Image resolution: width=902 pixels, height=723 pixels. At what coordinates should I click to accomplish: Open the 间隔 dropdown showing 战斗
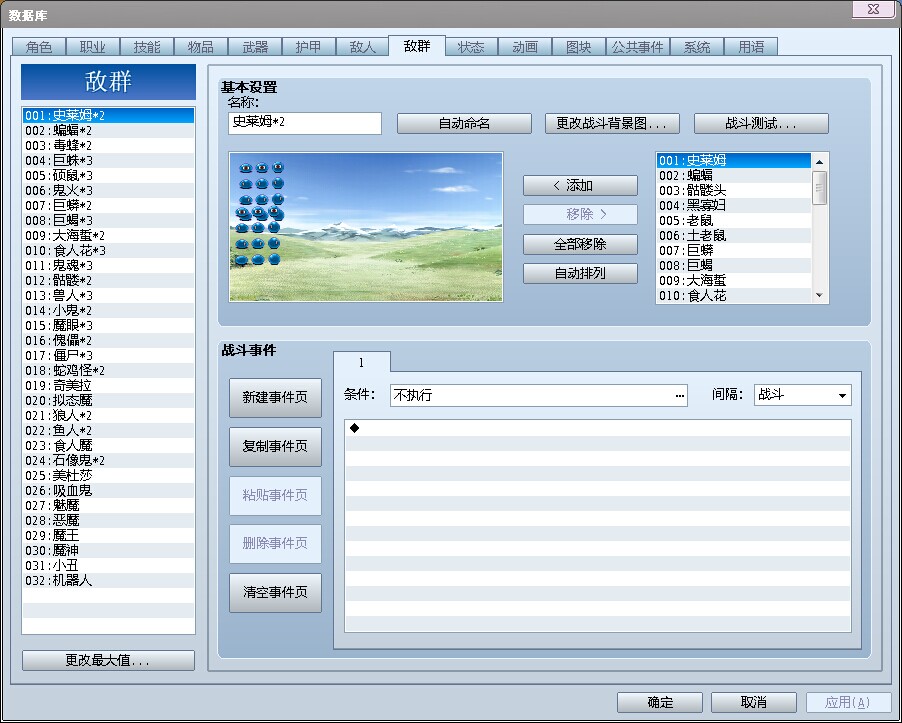point(802,395)
